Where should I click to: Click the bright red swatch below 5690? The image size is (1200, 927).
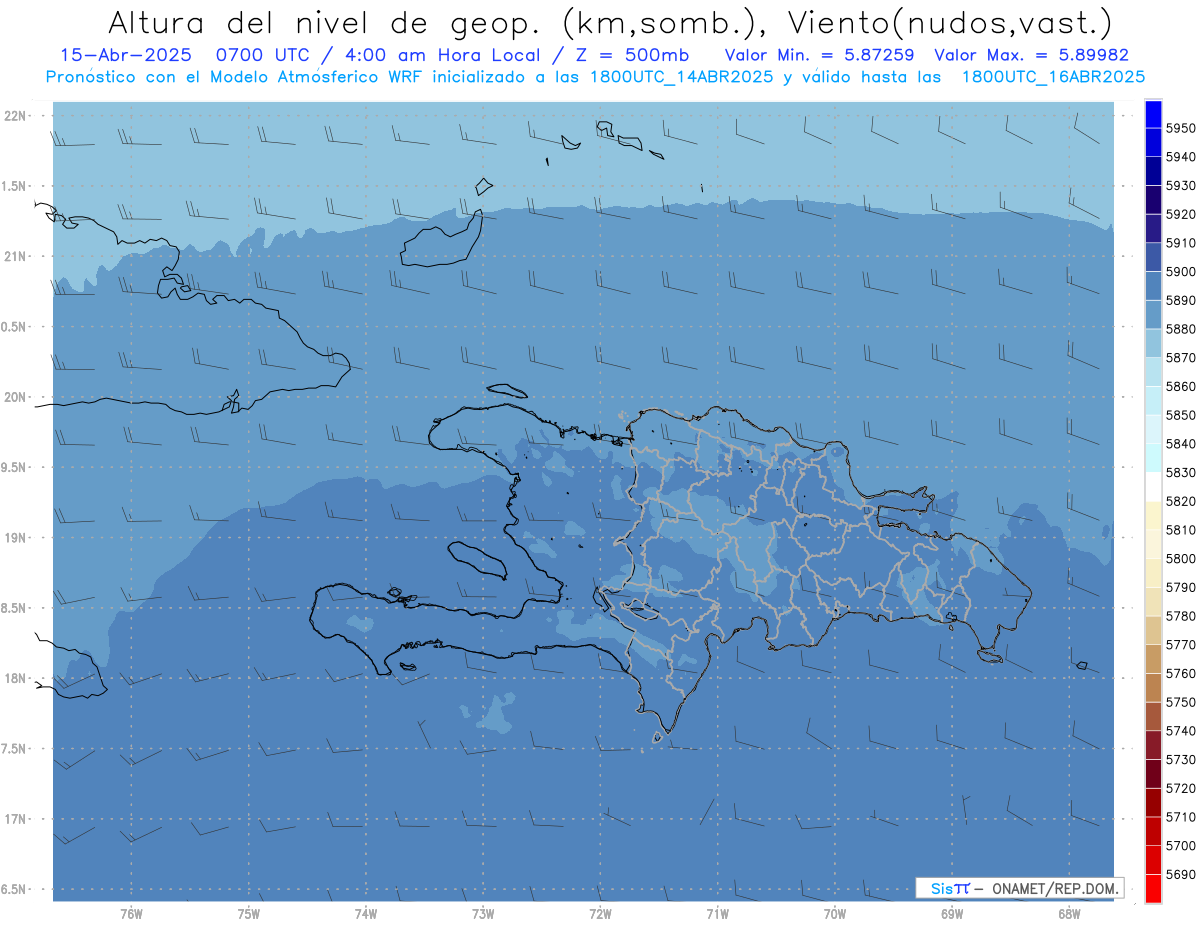(x=1153, y=889)
